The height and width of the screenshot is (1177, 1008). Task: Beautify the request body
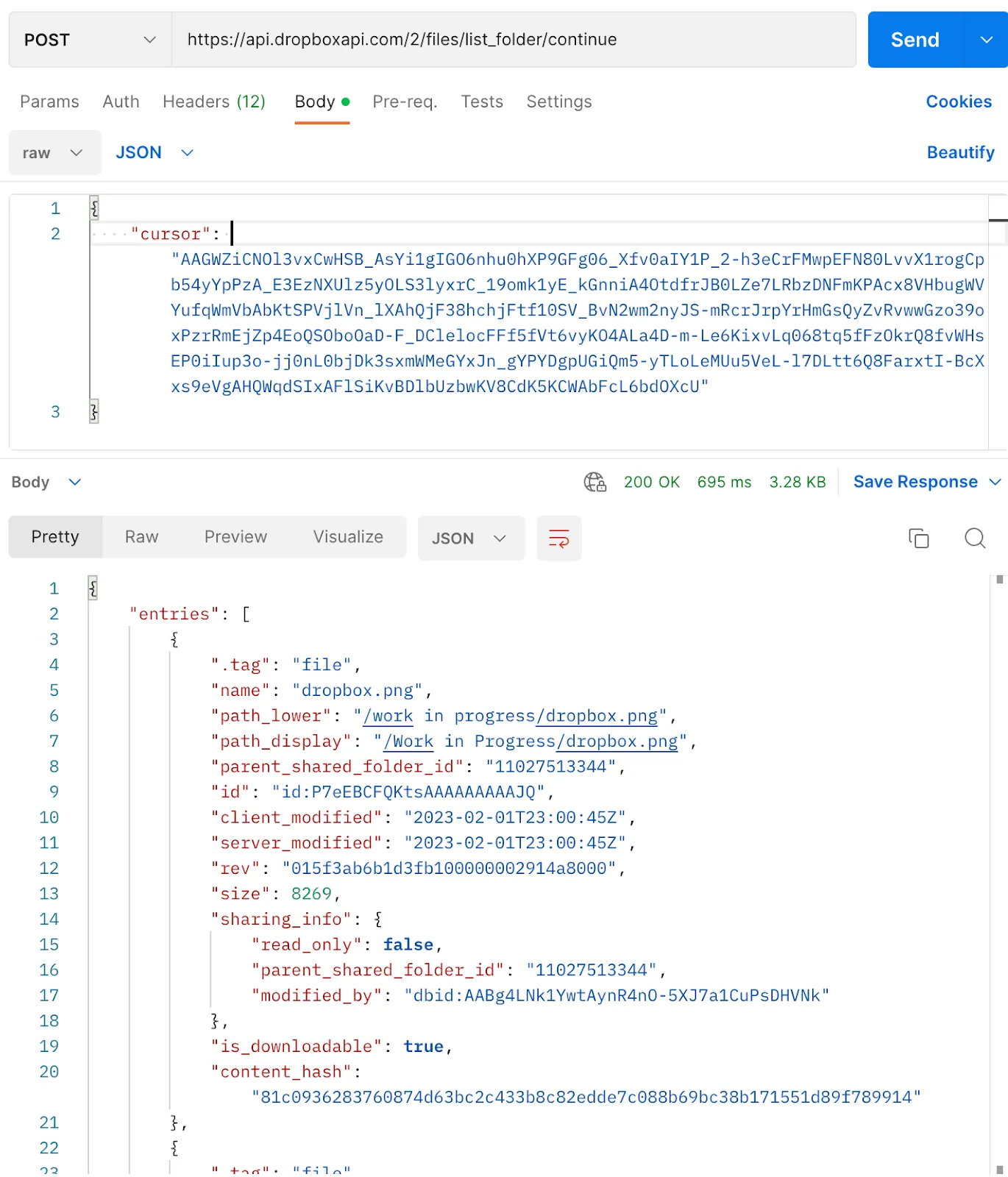click(960, 152)
